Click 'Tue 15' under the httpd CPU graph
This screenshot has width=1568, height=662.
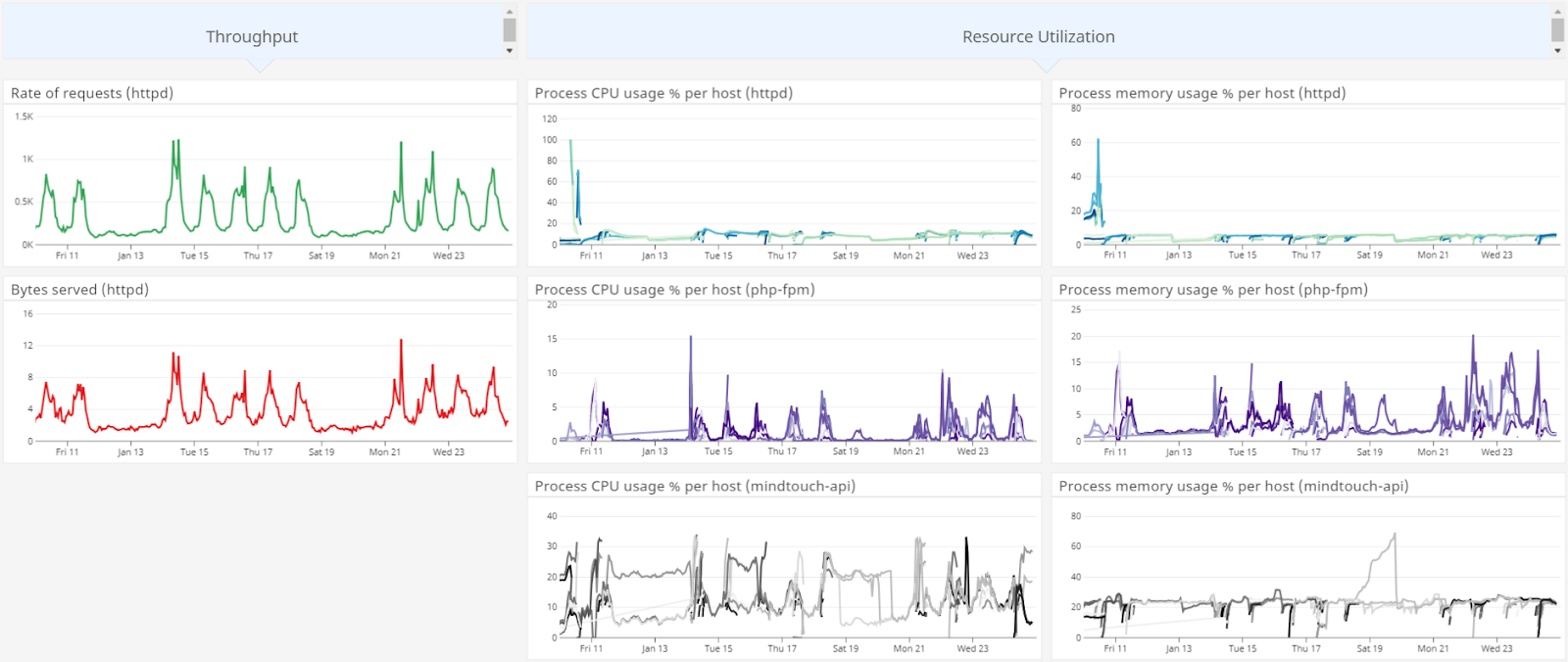pos(718,256)
